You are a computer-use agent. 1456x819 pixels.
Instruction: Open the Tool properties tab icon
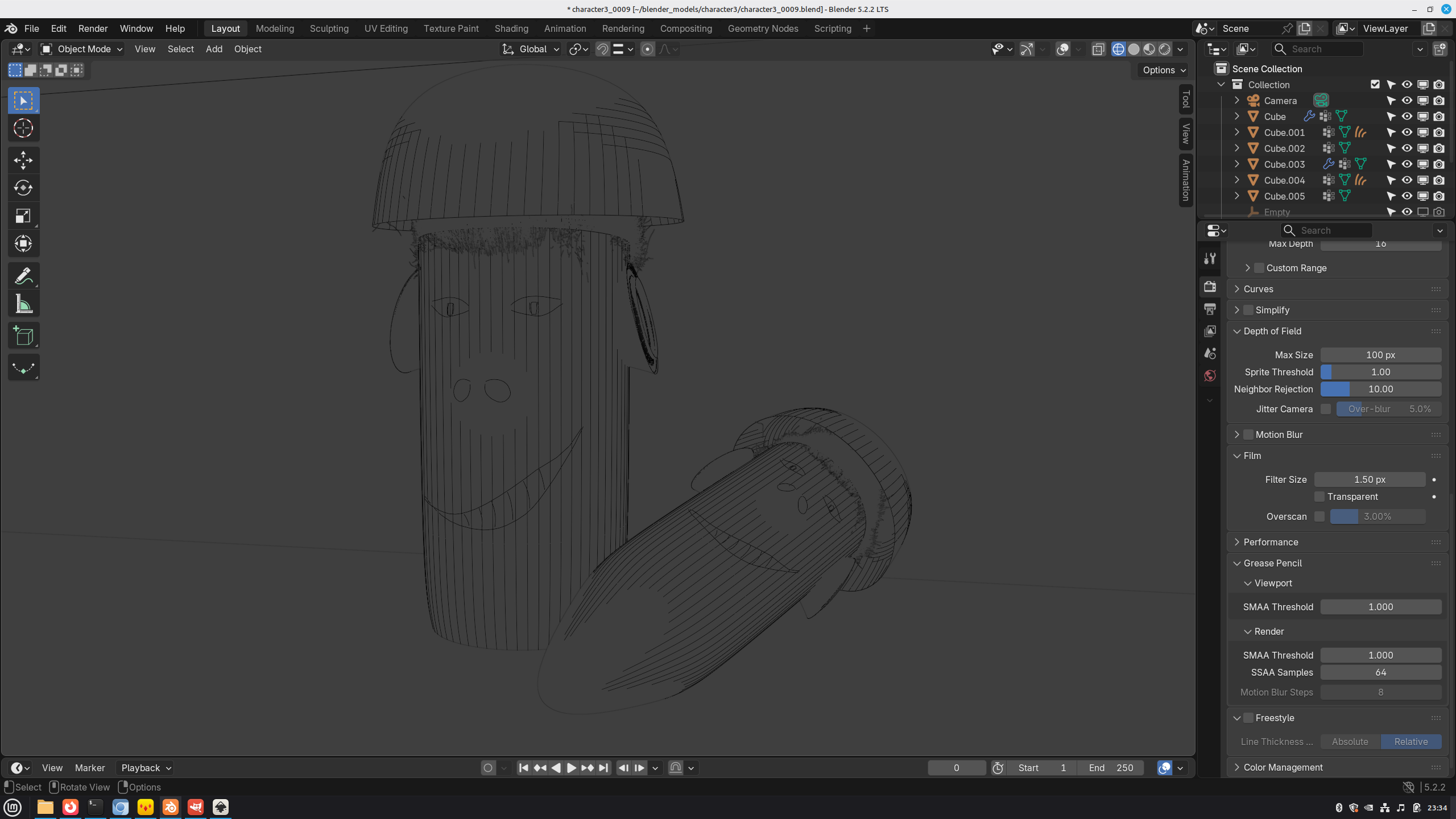point(1210,258)
